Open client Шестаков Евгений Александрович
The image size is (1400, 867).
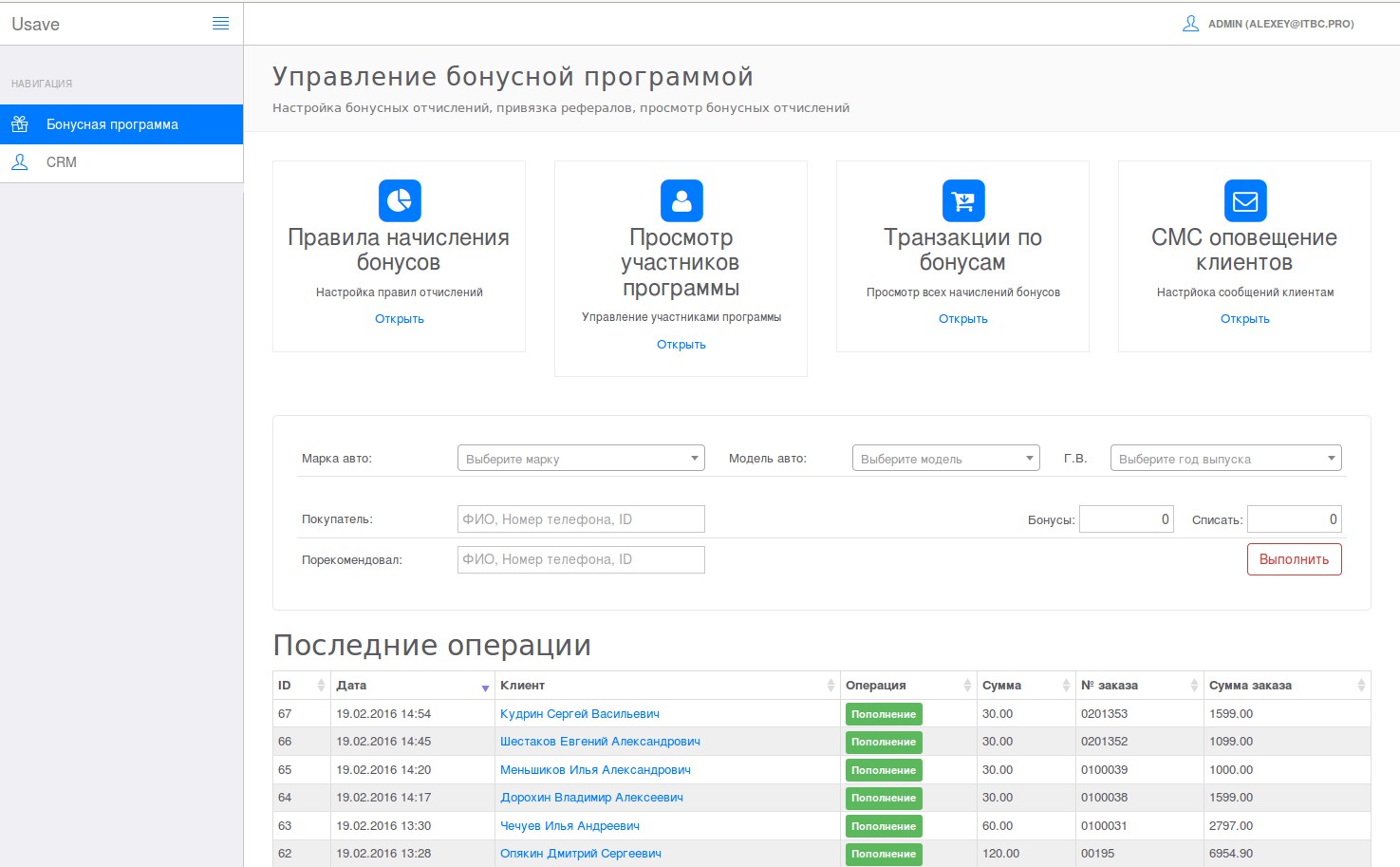tap(600, 742)
